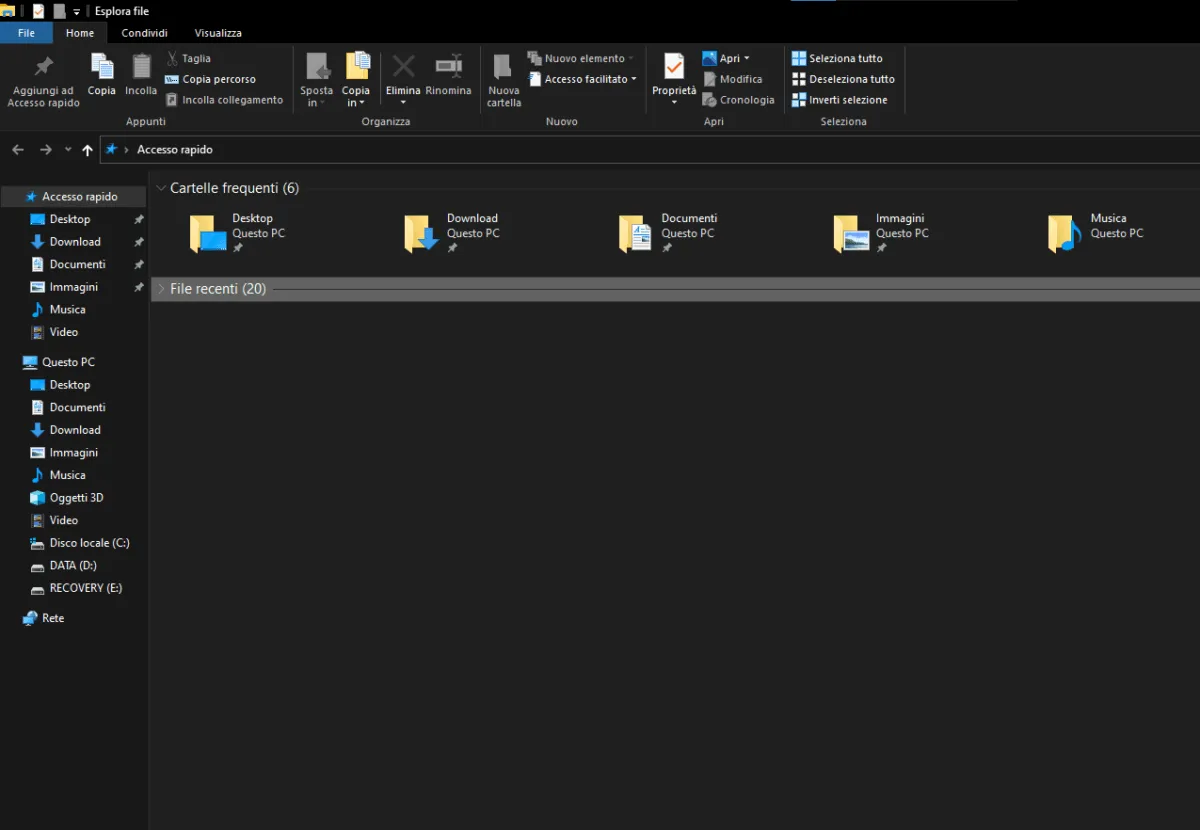Viewport: 1200px width, 830px height.
Task: Open Video under Questo PC
Action: pyautogui.click(x=54, y=520)
